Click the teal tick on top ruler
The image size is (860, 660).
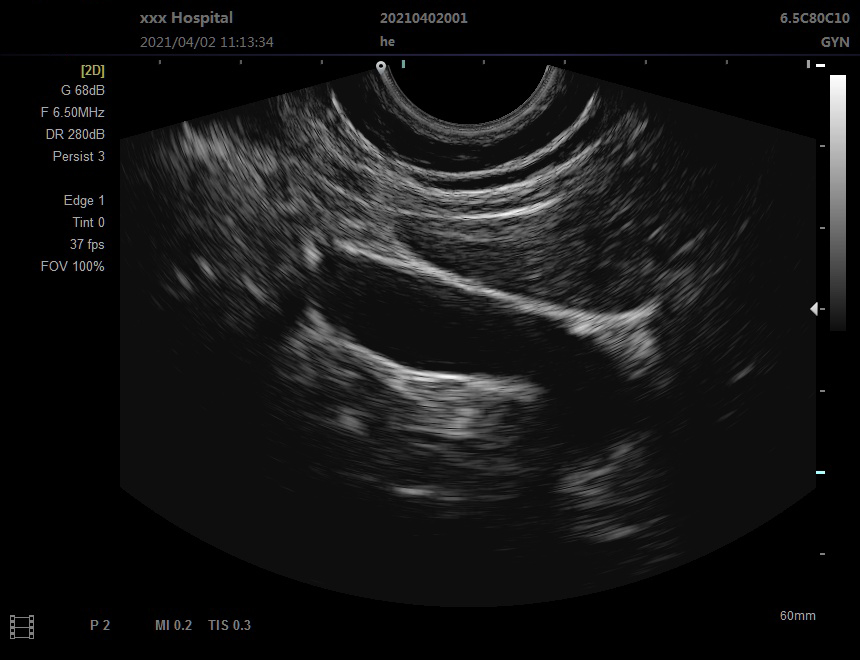click(404, 64)
